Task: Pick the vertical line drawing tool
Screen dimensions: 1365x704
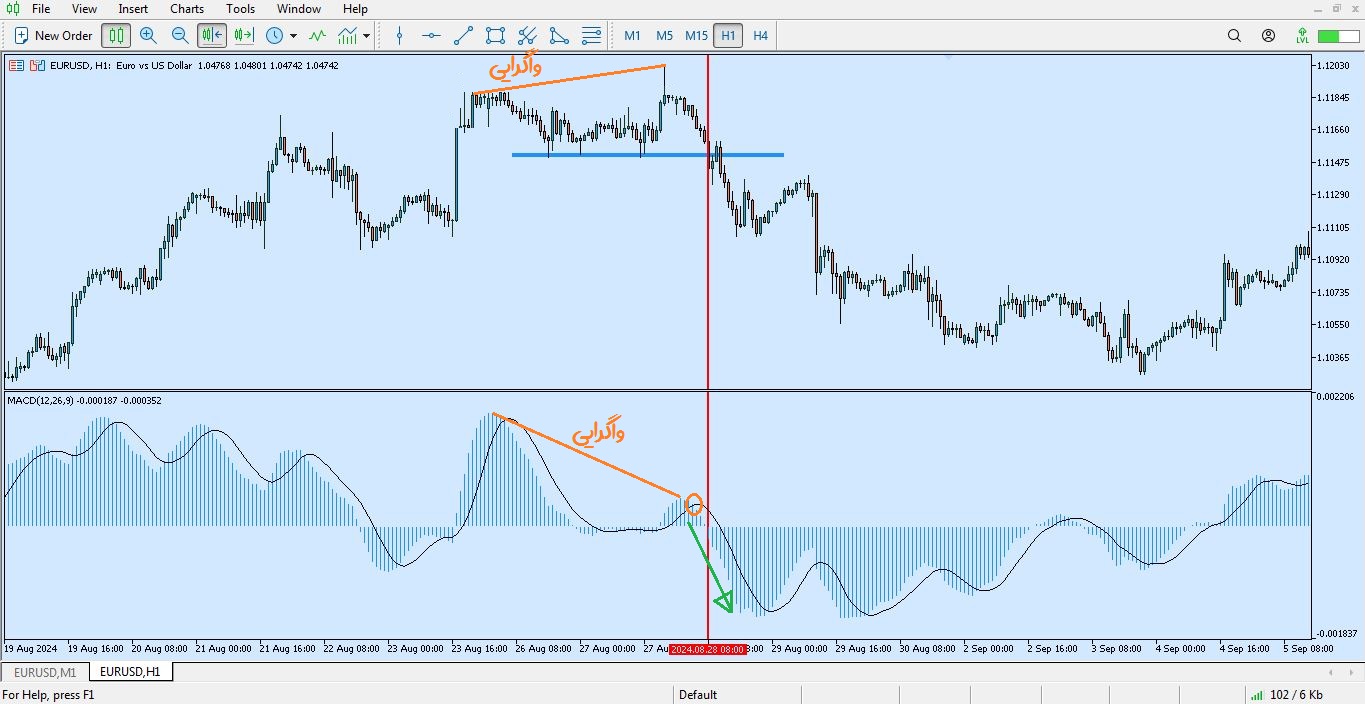Action: [x=400, y=36]
